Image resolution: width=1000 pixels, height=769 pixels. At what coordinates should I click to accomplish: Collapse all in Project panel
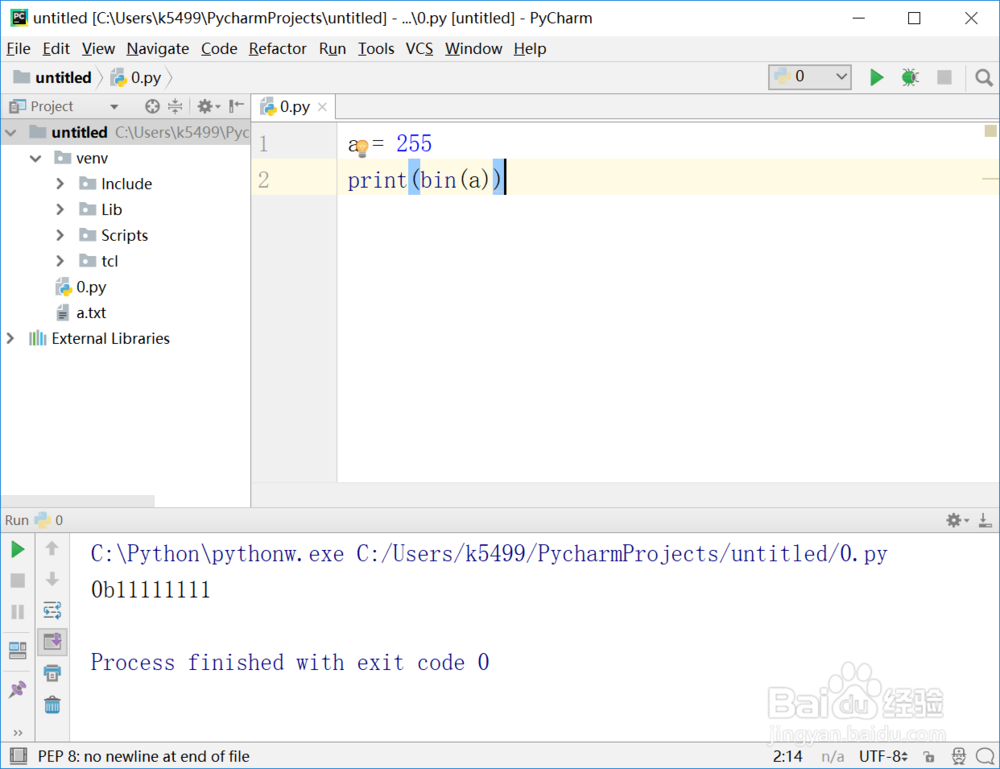pos(175,106)
